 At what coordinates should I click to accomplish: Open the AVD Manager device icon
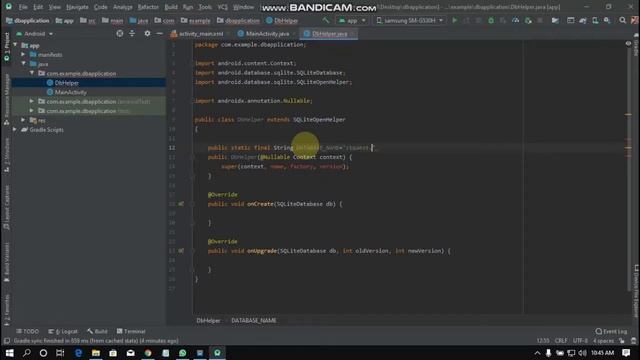click(x=595, y=20)
